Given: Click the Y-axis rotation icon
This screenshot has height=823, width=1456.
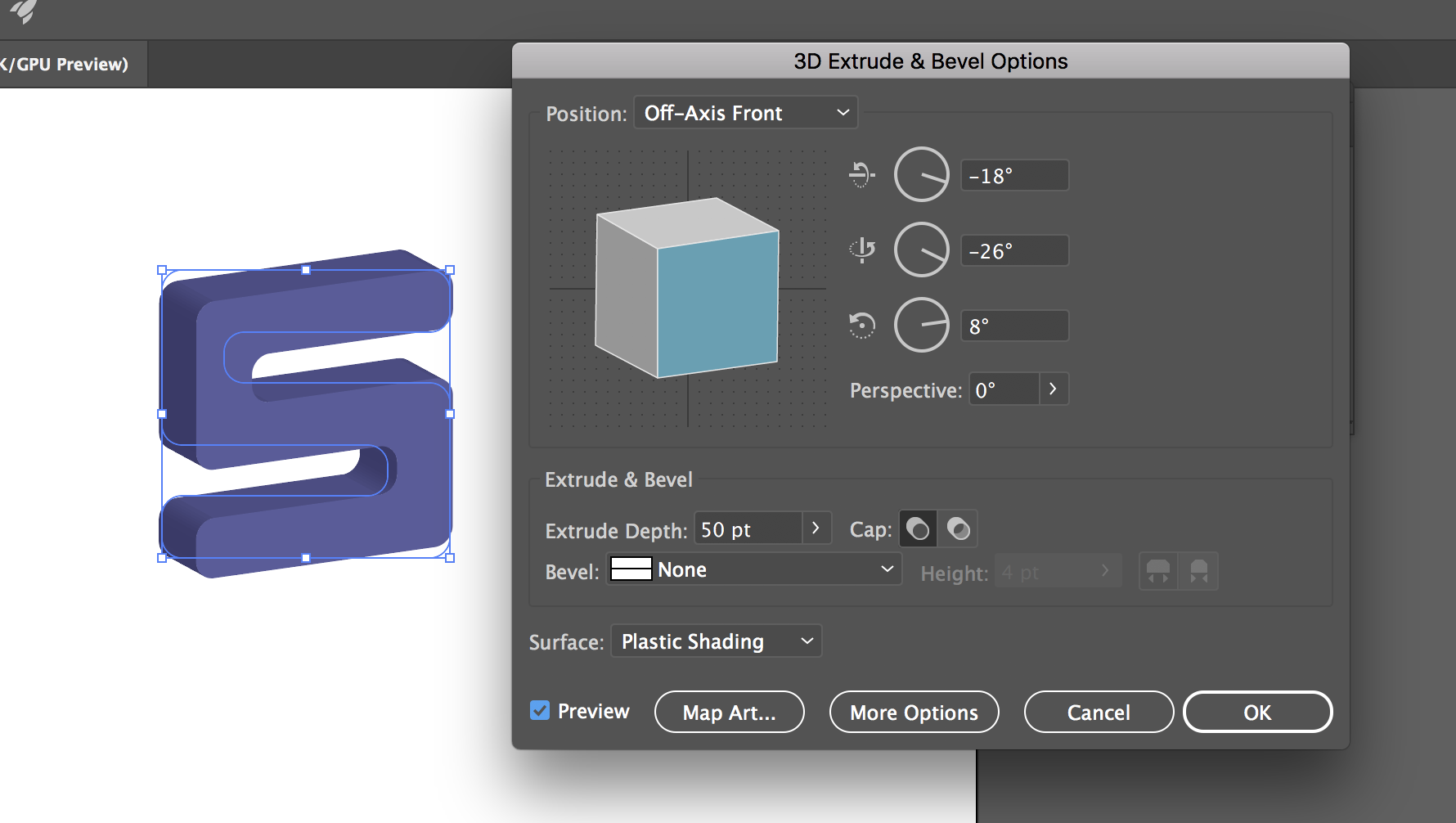Looking at the screenshot, I should tap(861, 250).
